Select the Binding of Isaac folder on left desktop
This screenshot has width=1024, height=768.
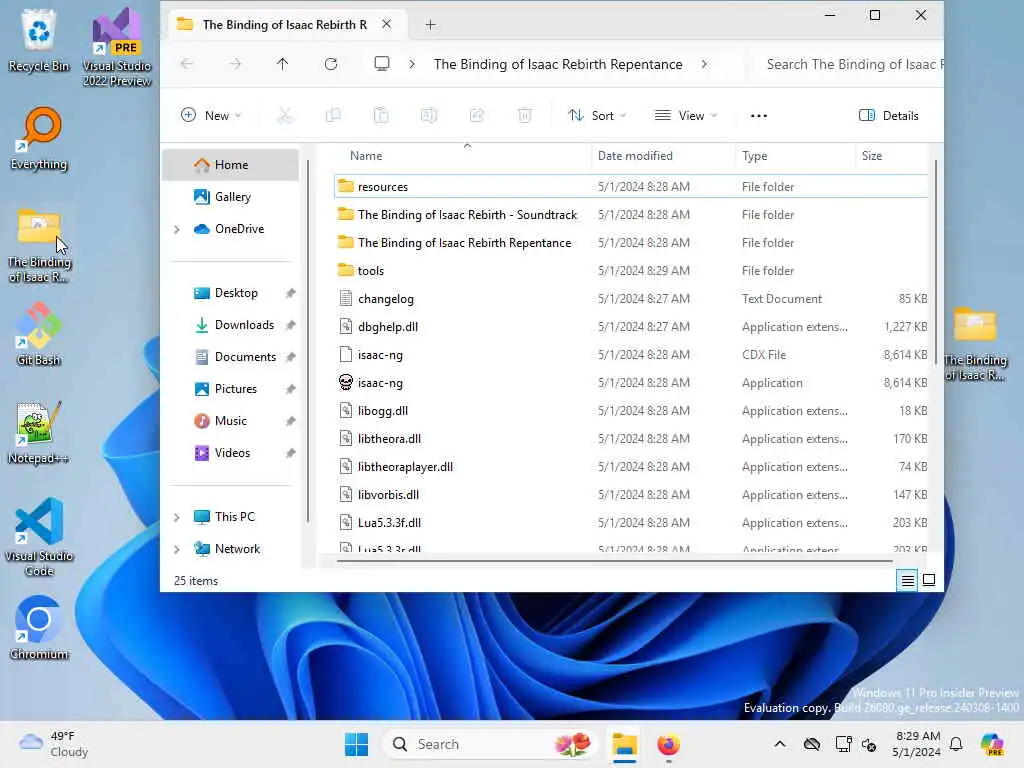39,246
